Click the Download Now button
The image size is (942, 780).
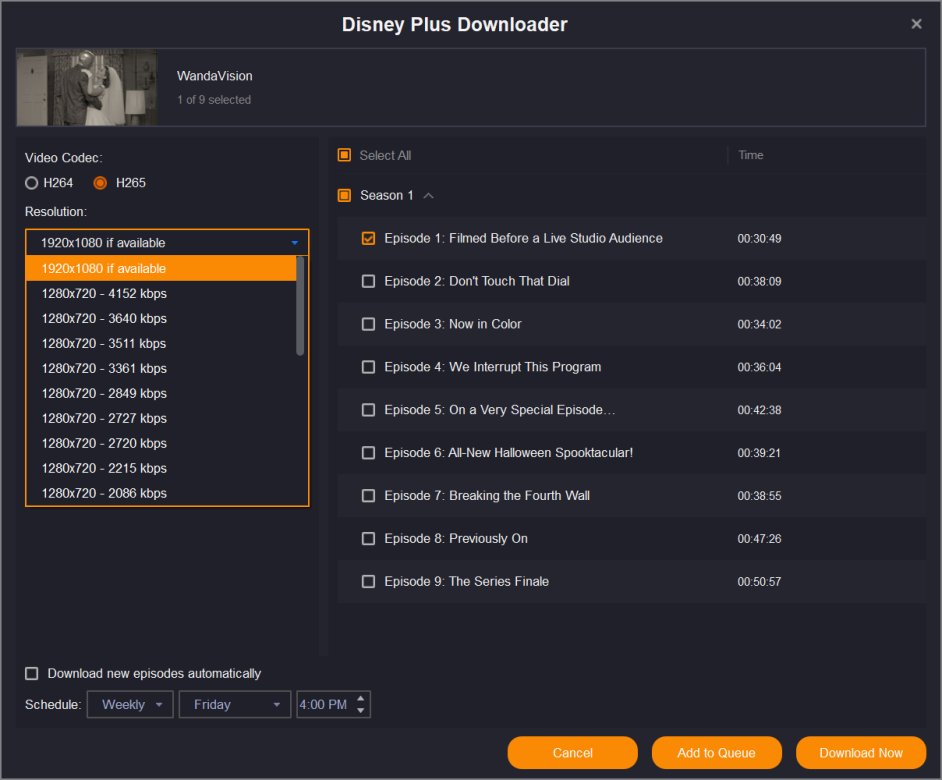click(x=860, y=753)
